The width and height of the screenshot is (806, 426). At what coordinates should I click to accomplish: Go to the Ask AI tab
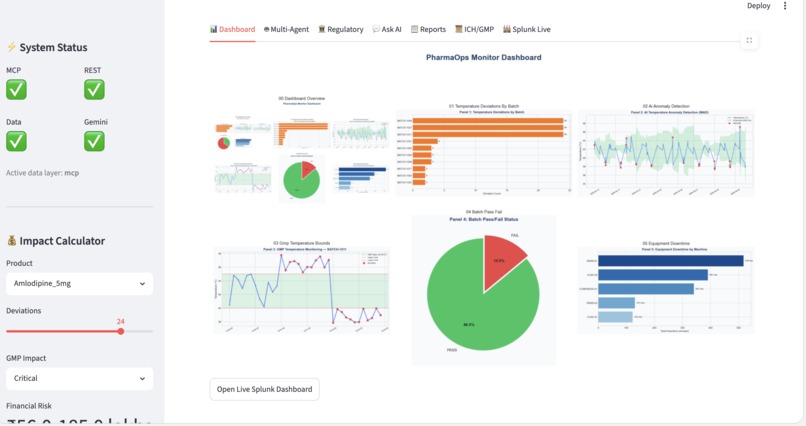tap(387, 29)
